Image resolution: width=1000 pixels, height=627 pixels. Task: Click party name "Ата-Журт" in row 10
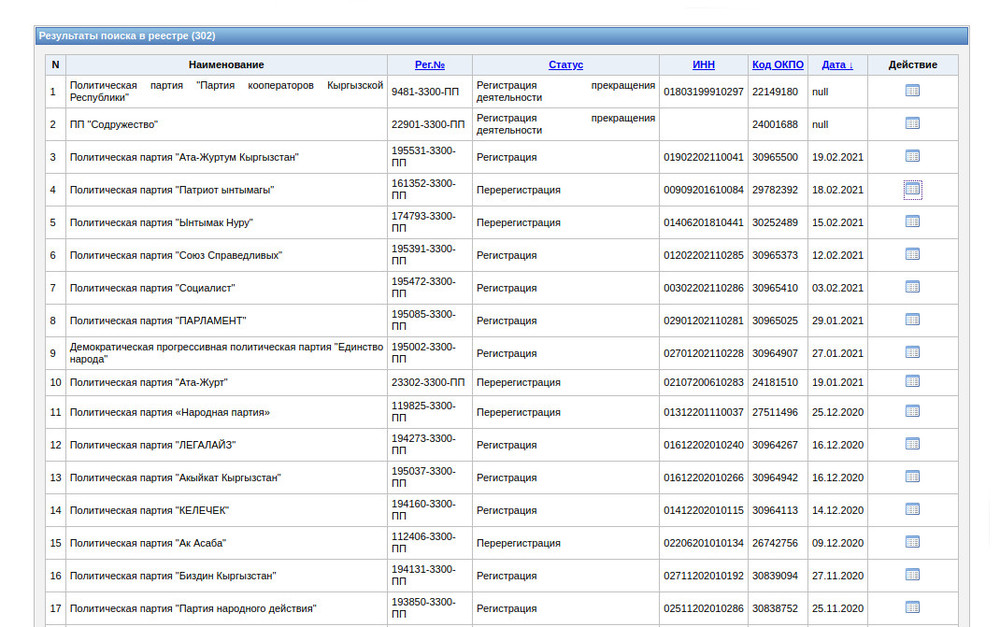[149, 382]
